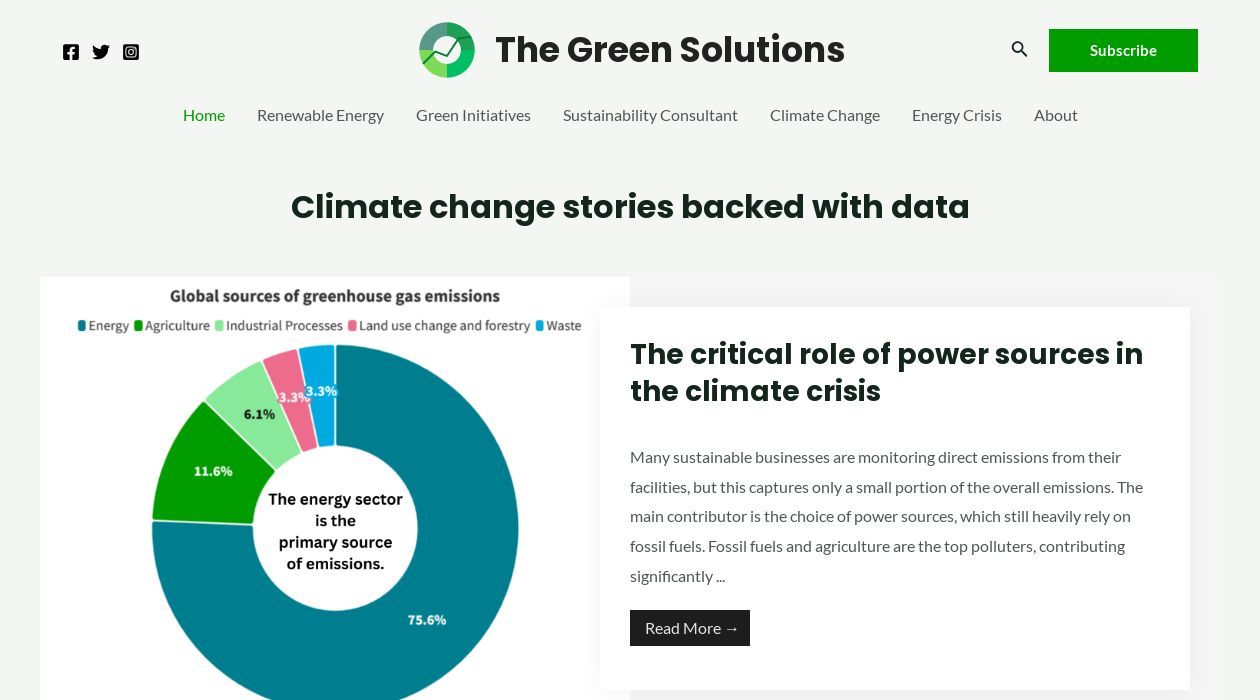
Task: Open the Renewable Energy menu item
Action: click(320, 115)
